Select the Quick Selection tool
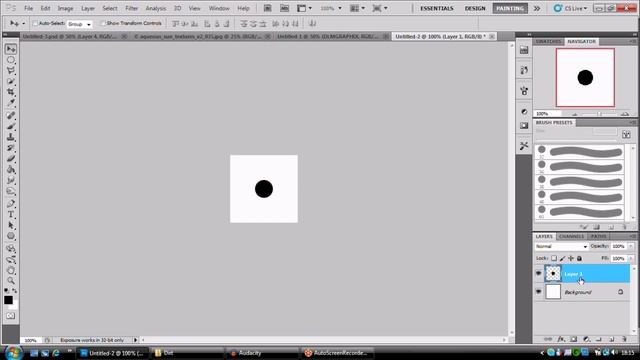Screen dimensions: 640x360 coord(11,81)
